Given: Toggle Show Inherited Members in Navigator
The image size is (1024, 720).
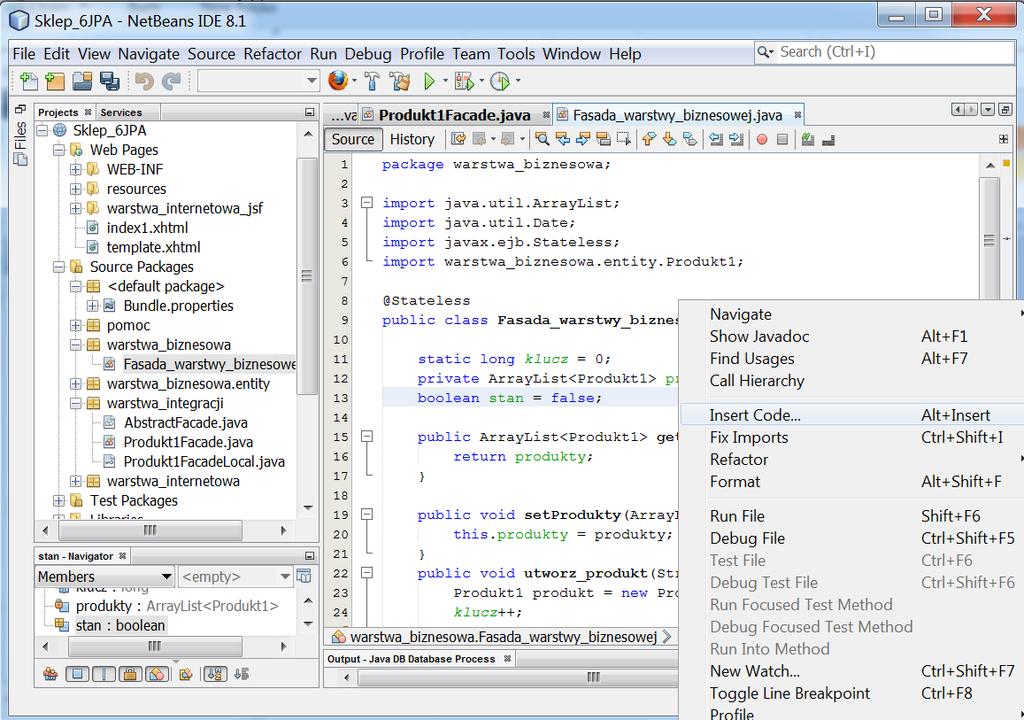Looking at the screenshot, I should (50, 674).
